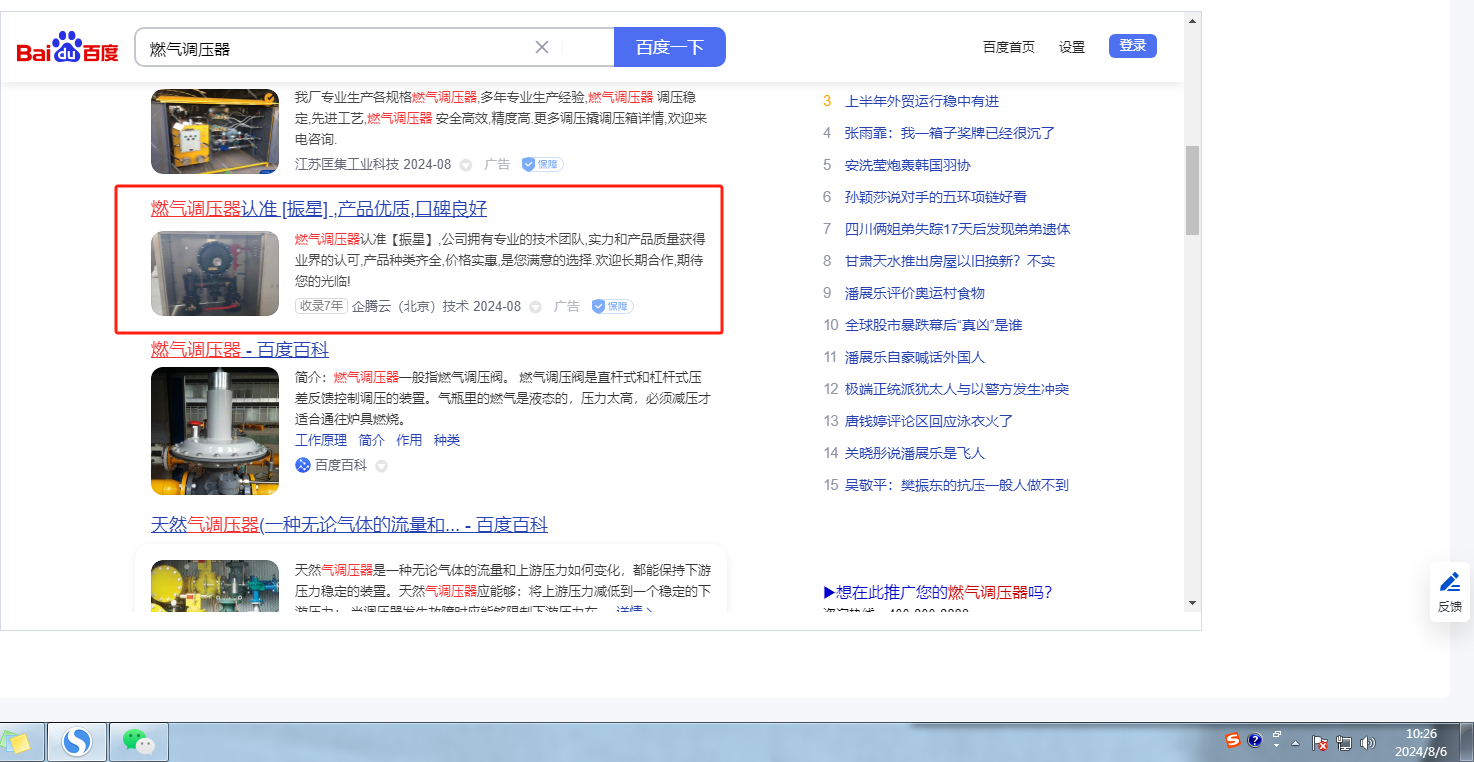This screenshot has height=762, width=1474.
Task: Open 设置 in the top navigation
Action: click(x=1071, y=47)
